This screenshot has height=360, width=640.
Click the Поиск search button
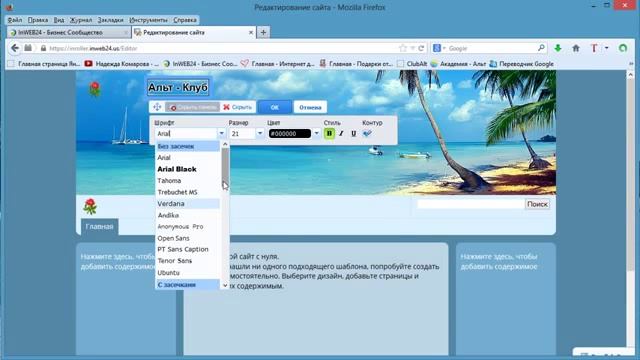537,204
